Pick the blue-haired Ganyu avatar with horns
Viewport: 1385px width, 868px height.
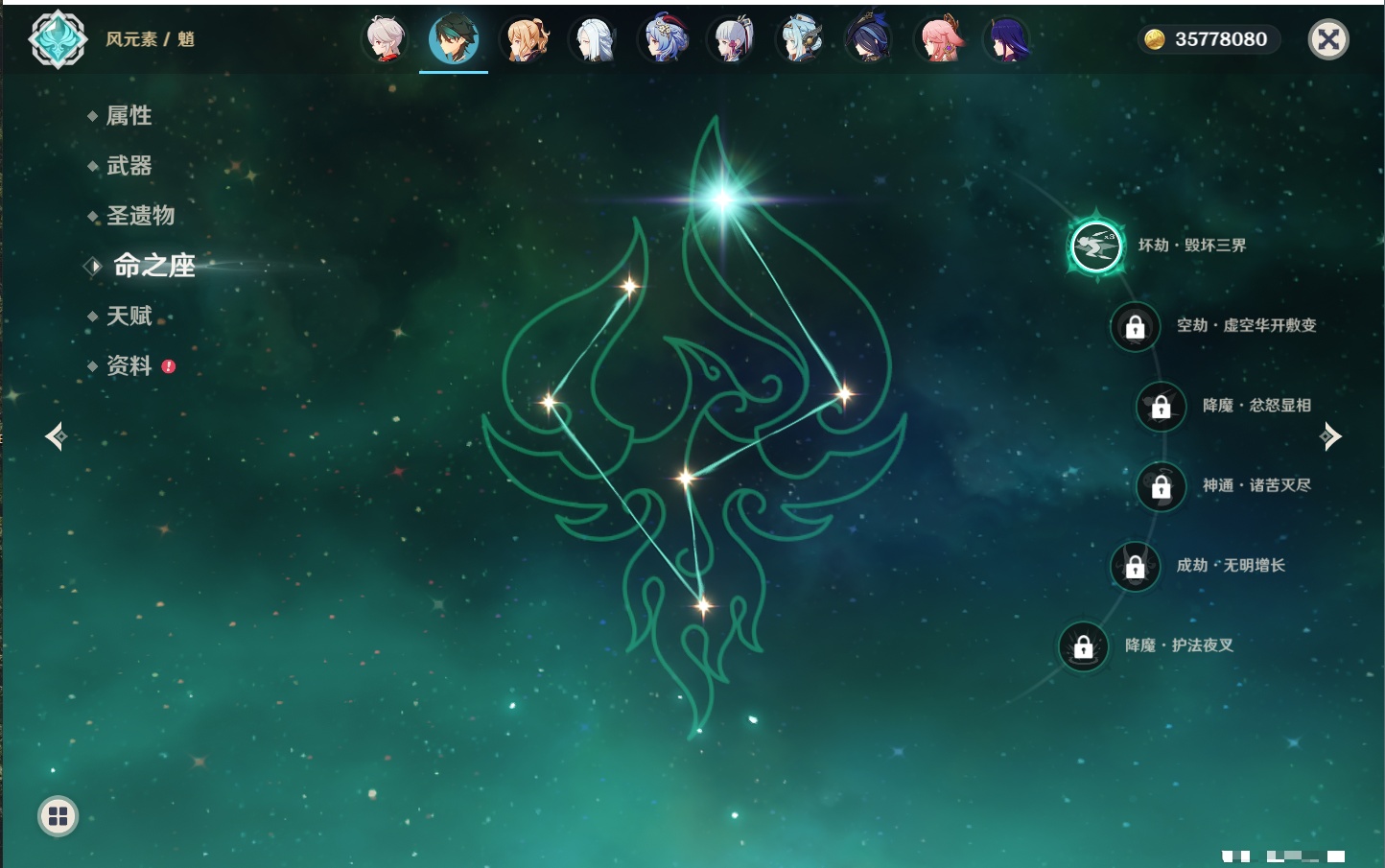click(663, 39)
